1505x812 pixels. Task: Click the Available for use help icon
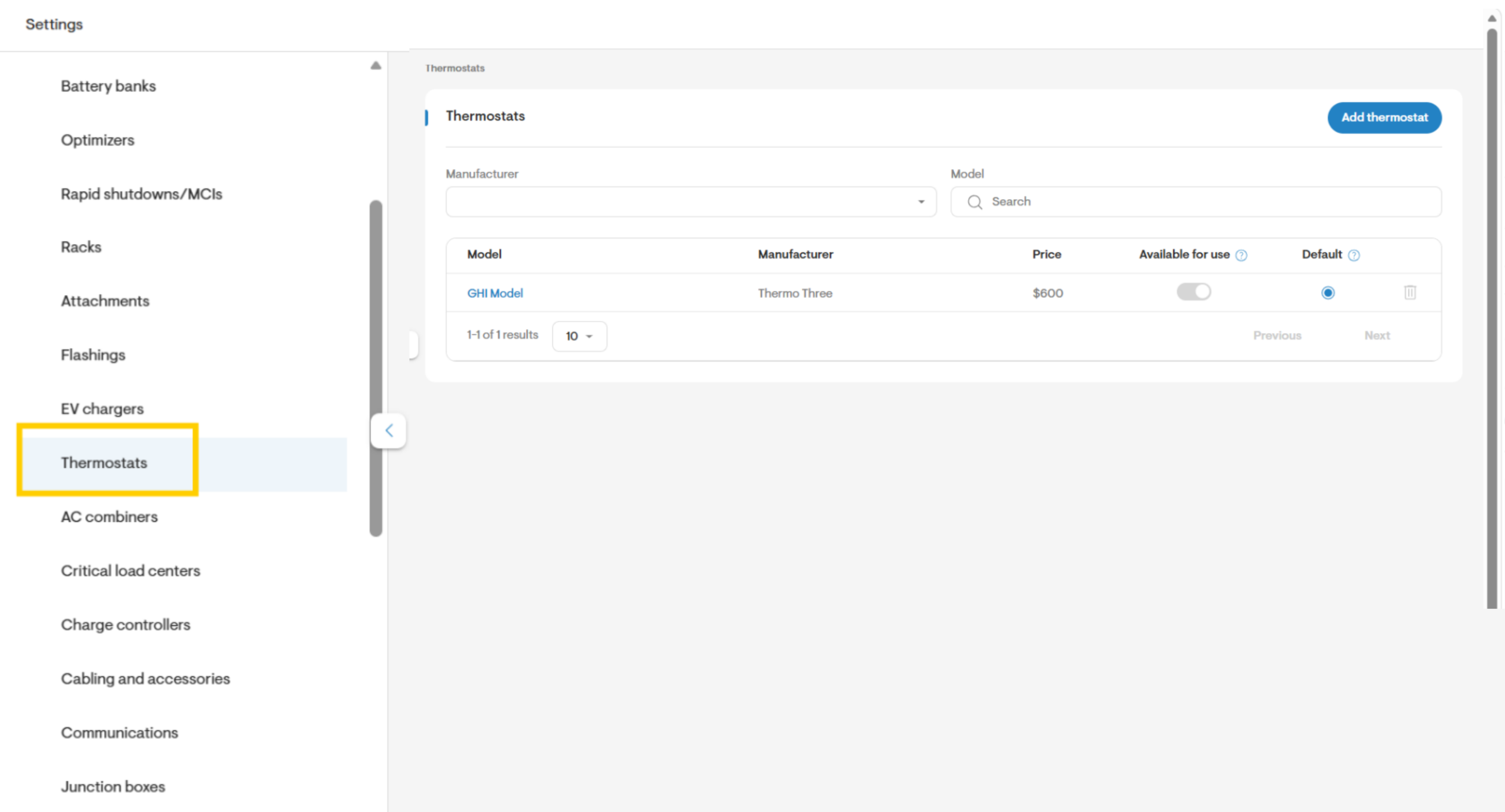coord(1241,255)
